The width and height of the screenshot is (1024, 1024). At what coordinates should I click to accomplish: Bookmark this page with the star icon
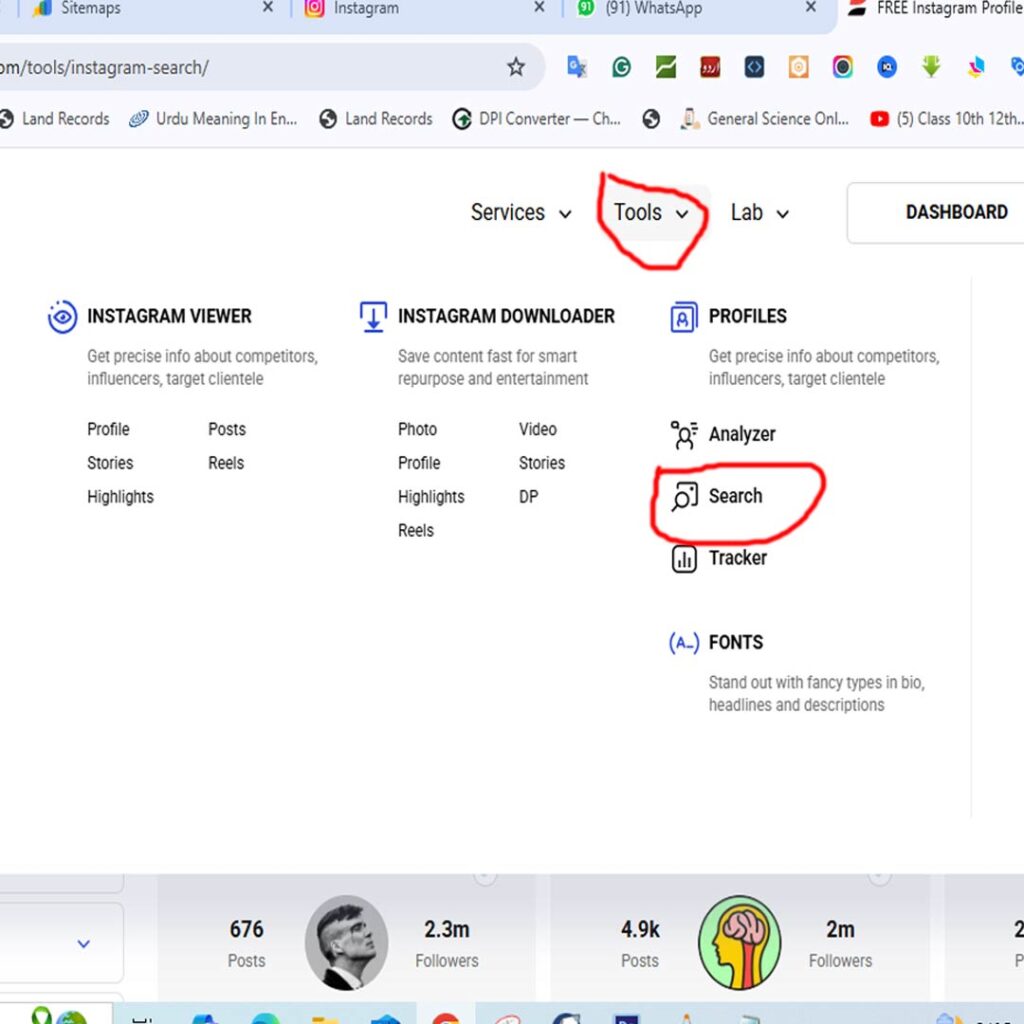point(516,67)
